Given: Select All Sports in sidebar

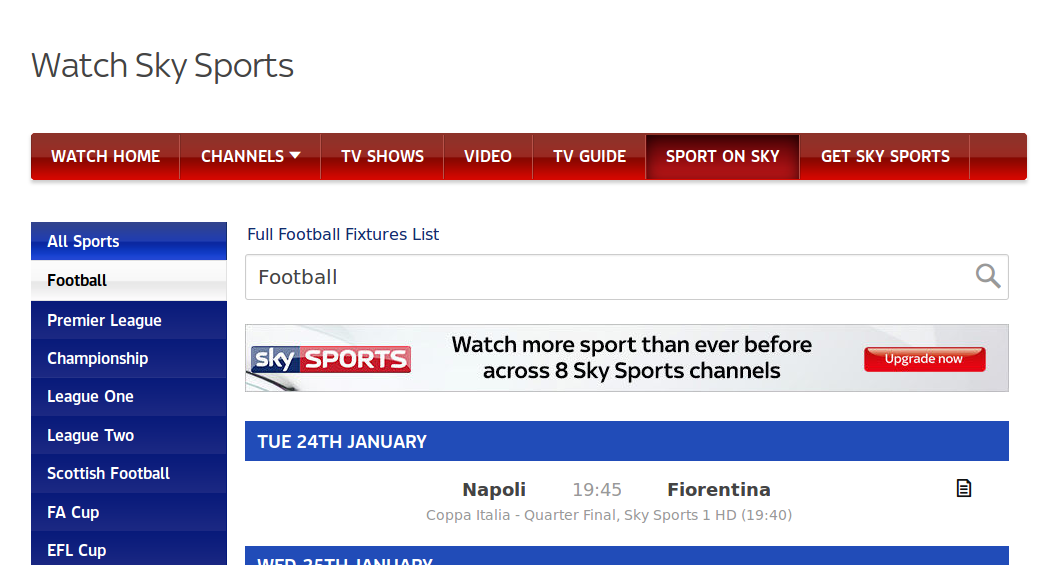Looking at the screenshot, I should coord(129,241).
